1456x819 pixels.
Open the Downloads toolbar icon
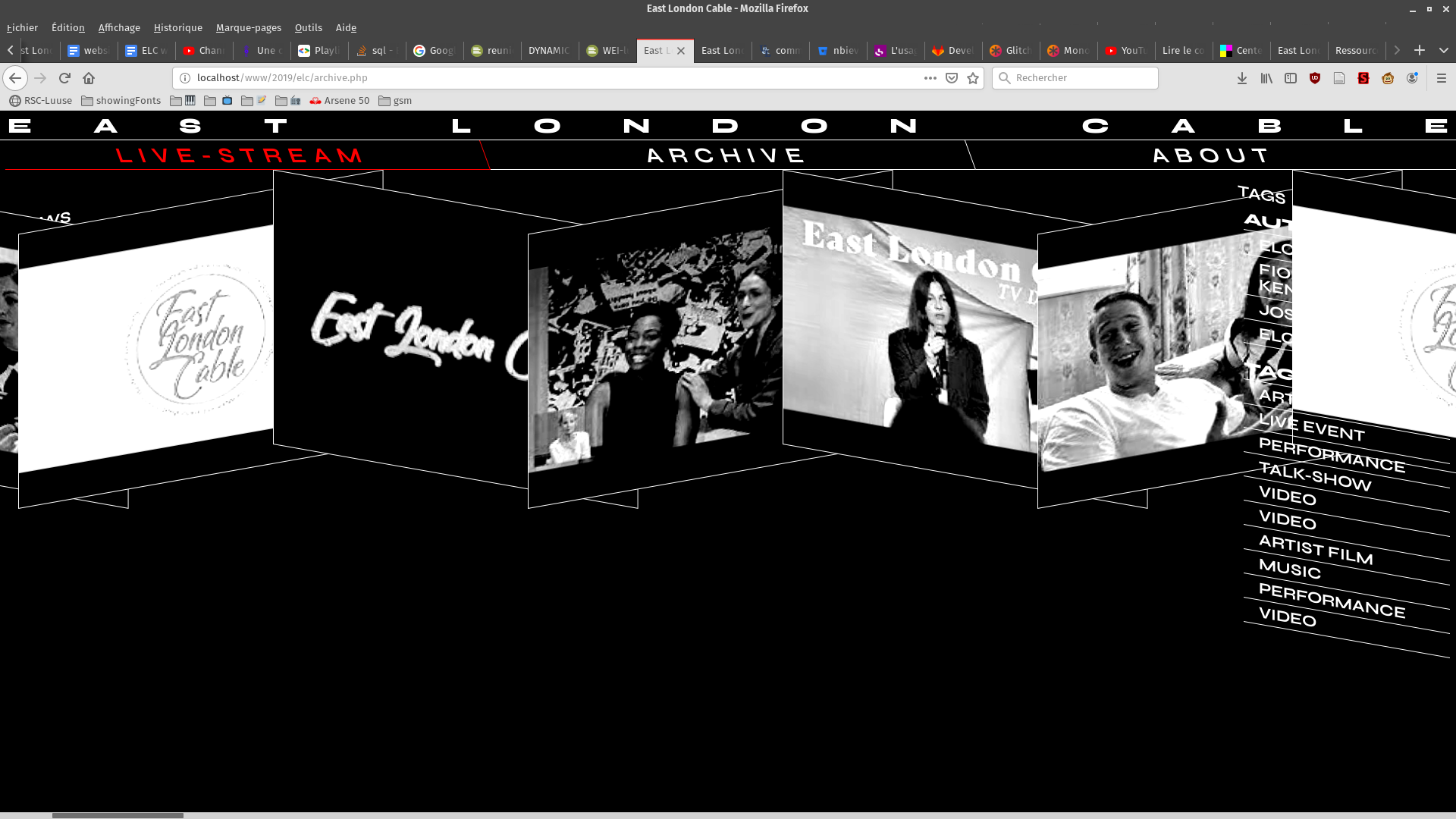(x=1242, y=78)
